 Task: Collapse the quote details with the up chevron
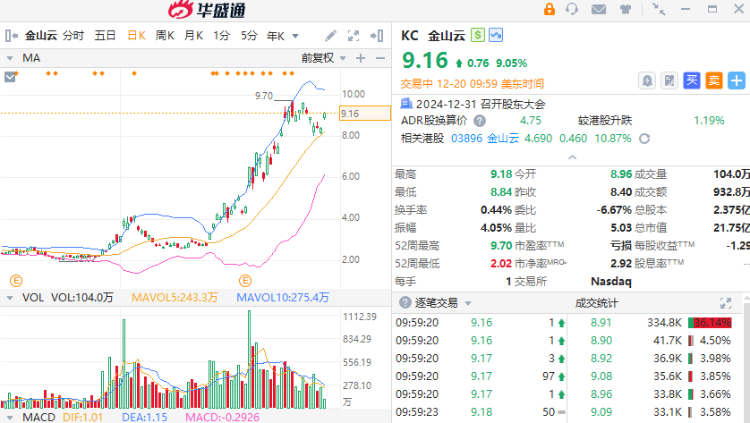(x=572, y=157)
